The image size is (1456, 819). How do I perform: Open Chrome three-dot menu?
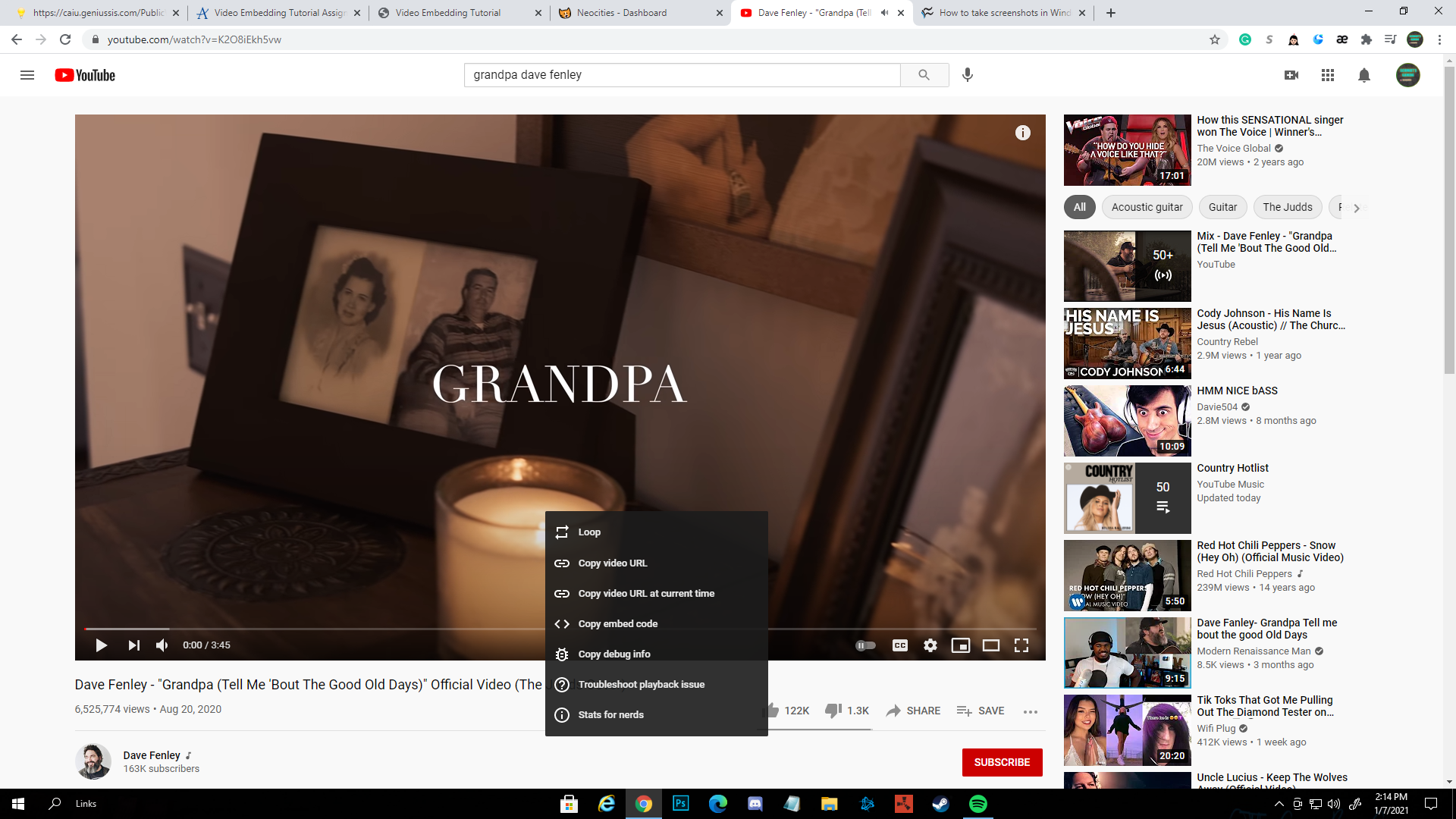tap(1439, 39)
